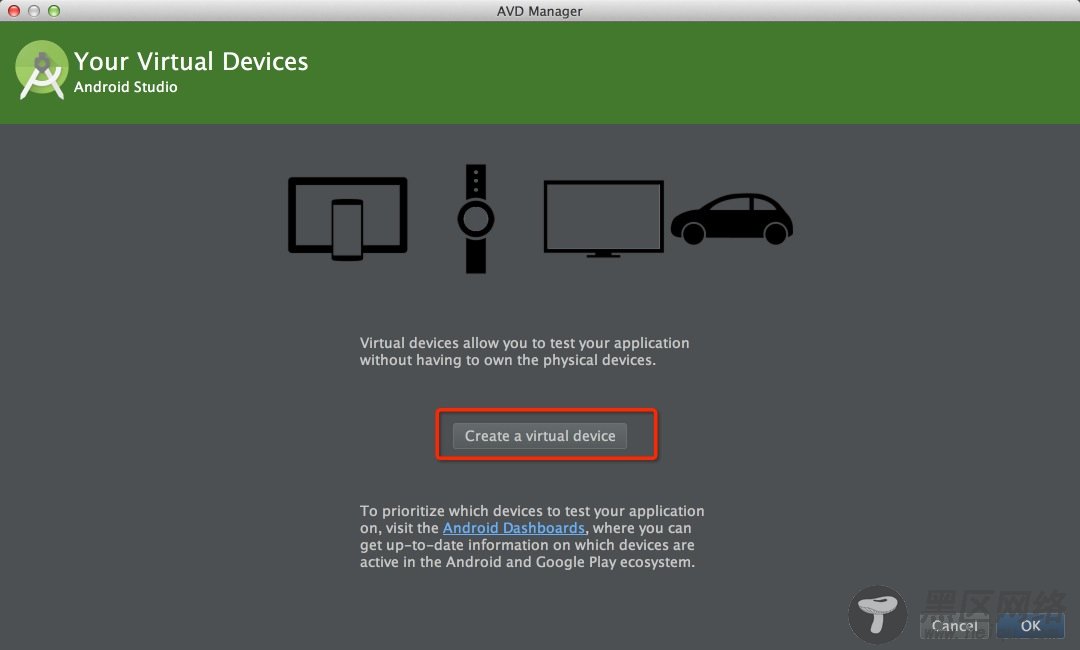The width and height of the screenshot is (1080, 650).
Task: Click the AVD Manager title bar text
Action: click(x=539, y=11)
